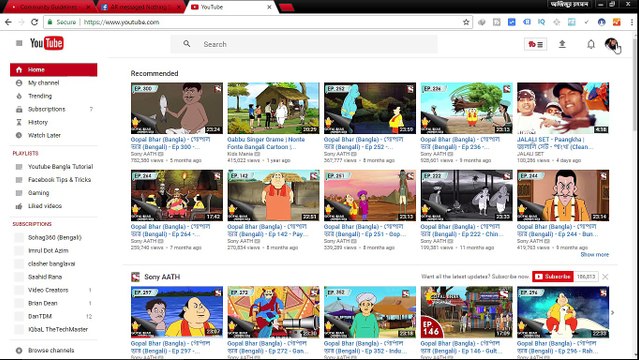Click Browse channels

(51, 350)
